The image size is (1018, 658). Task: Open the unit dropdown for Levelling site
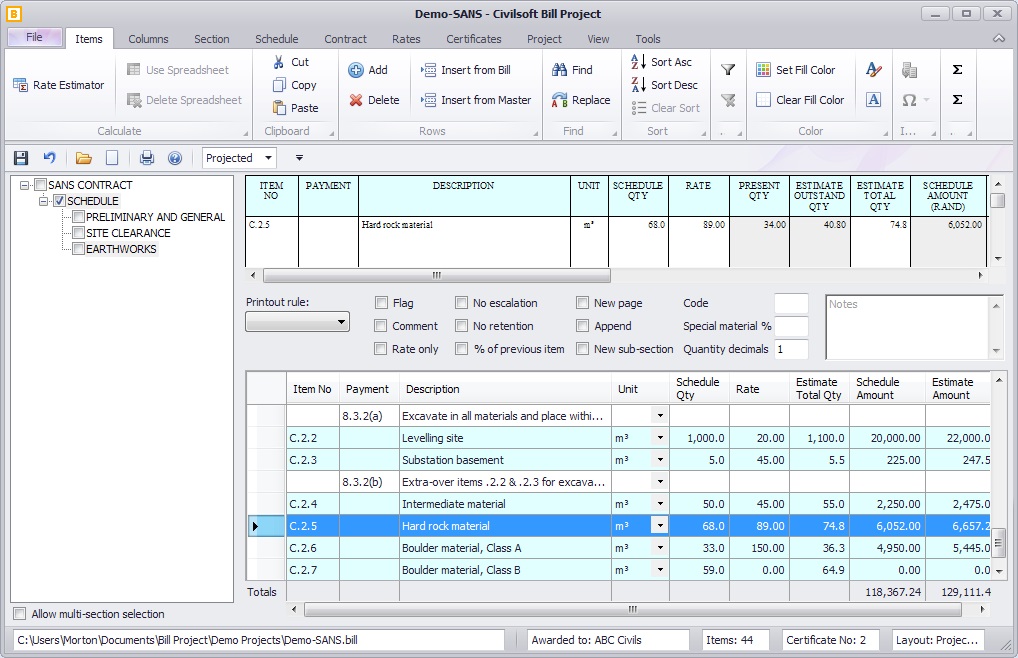click(660, 438)
